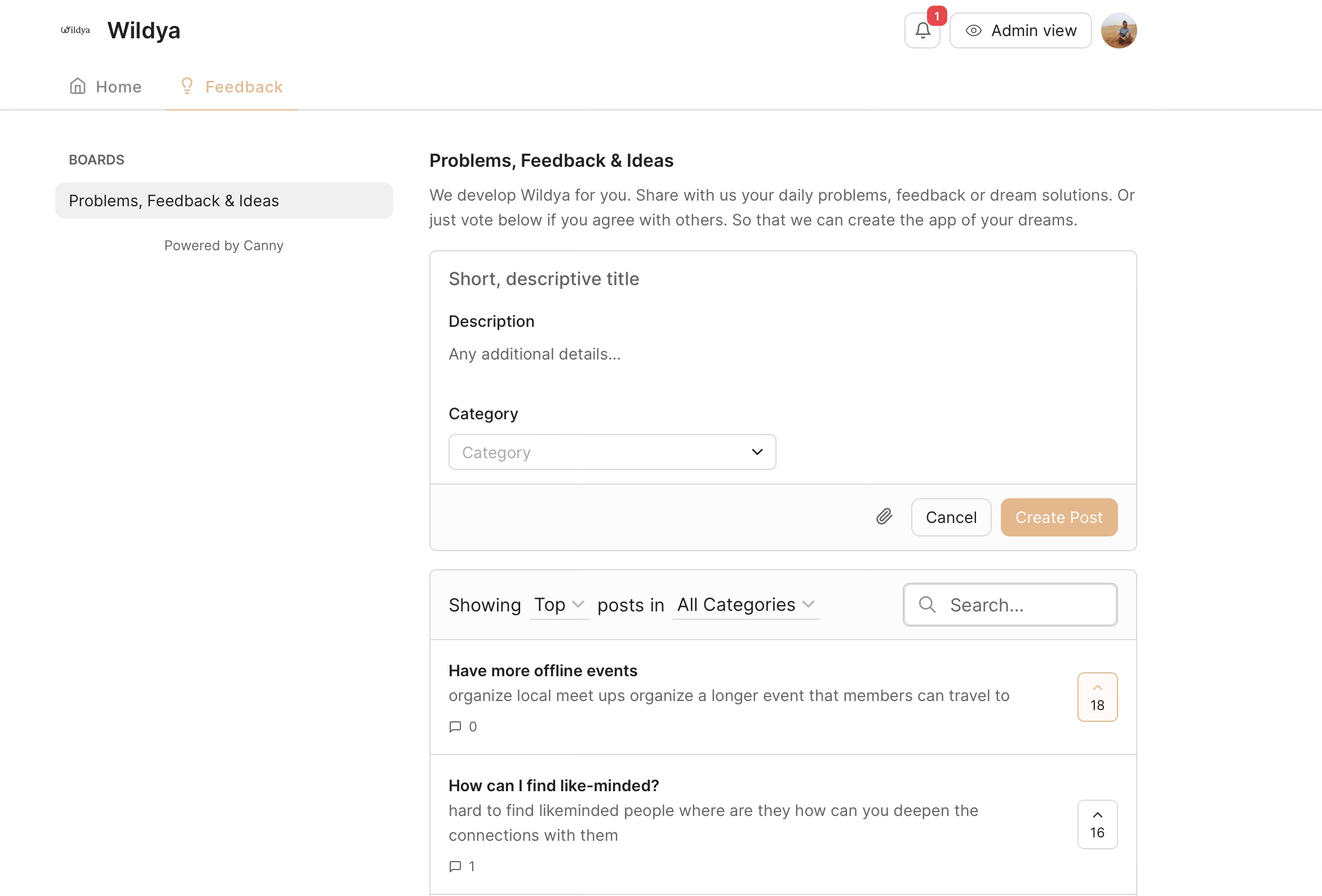
Task: Open the Category dropdown in post form
Action: click(x=612, y=452)
